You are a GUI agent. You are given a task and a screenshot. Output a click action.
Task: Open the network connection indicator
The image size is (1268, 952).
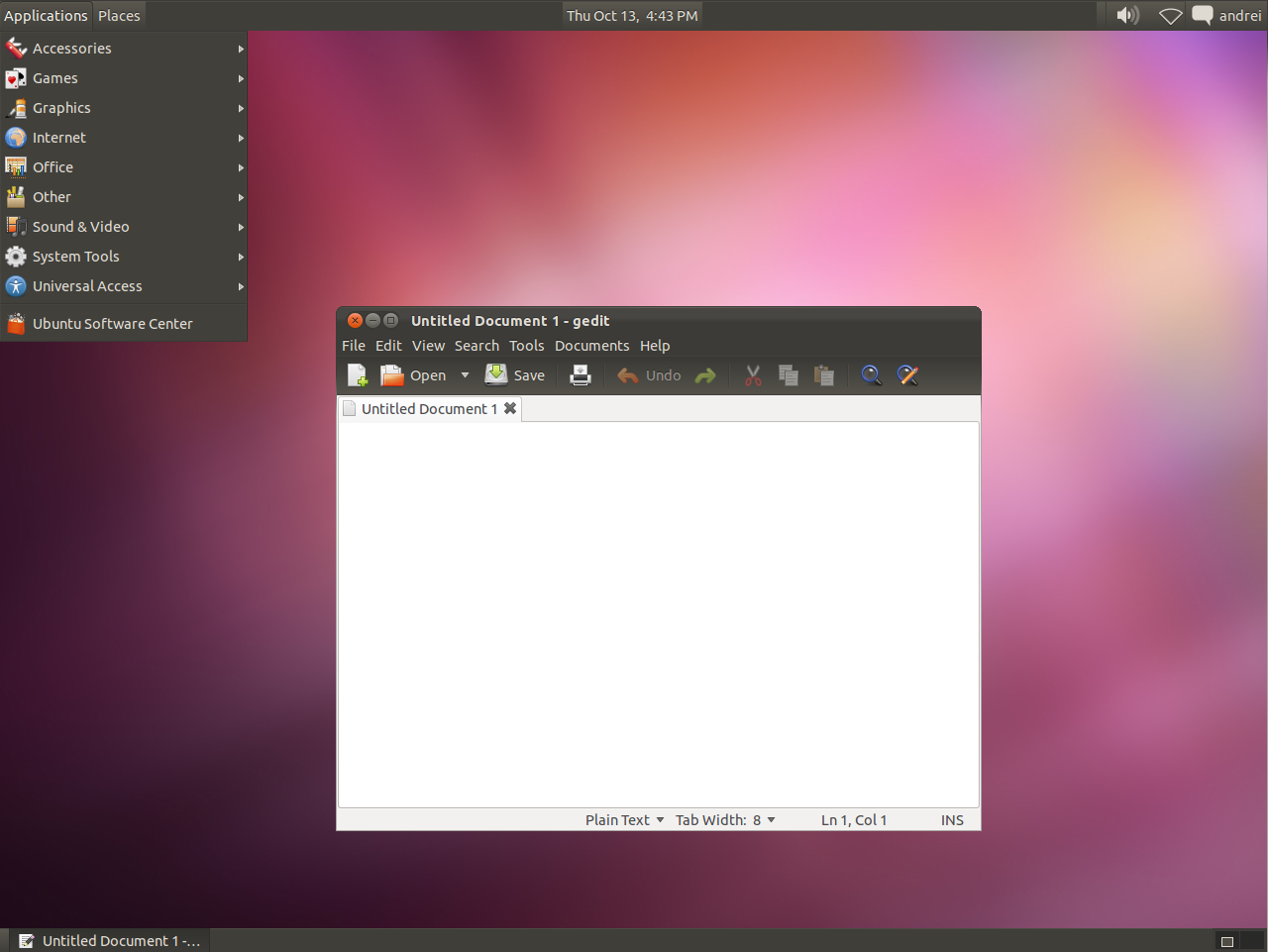[1170, 15]
